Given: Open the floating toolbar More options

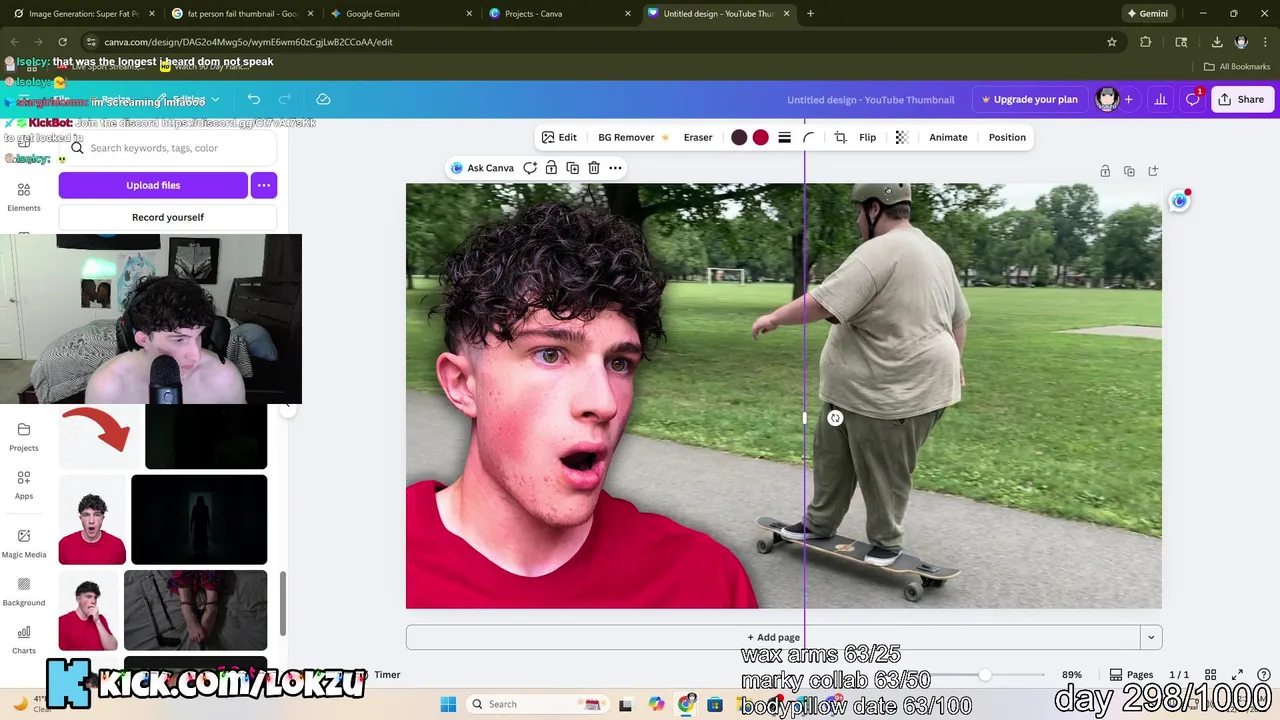Looking at the screenshot, I should [x=615, y=168].
